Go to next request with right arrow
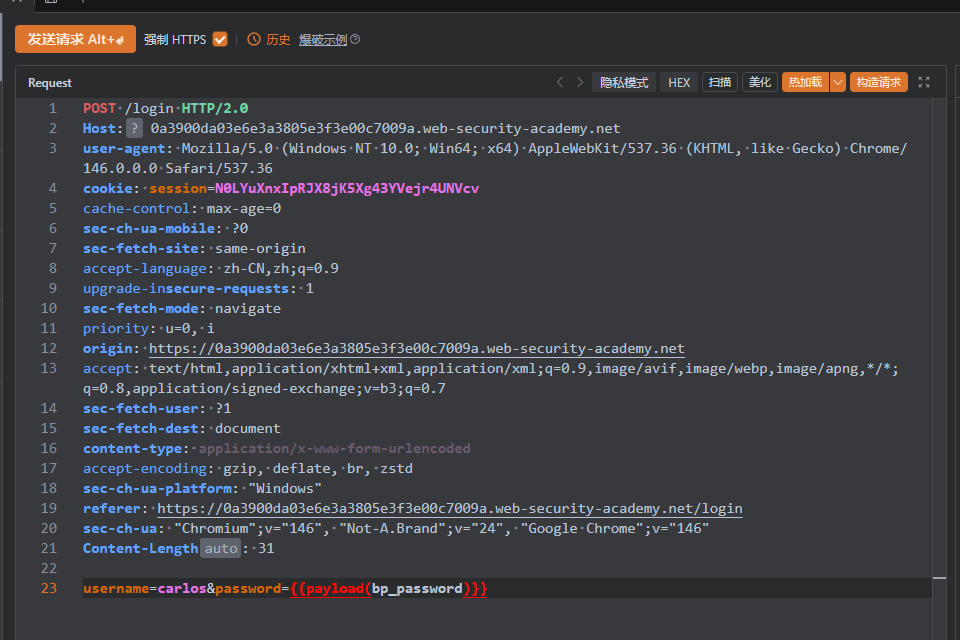960x640 pixels. (x=580, y=83)
